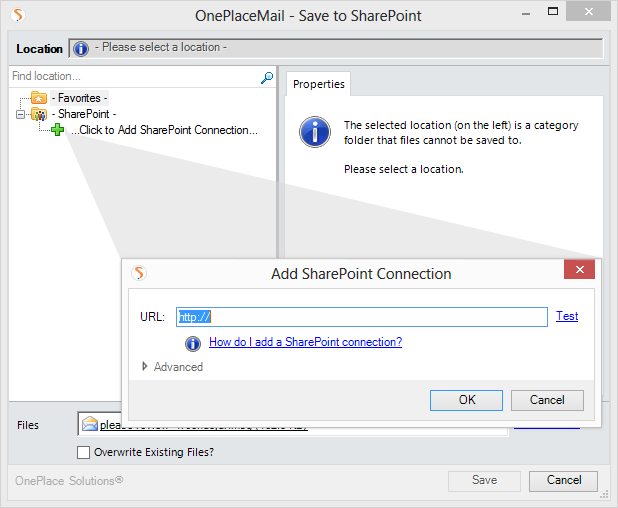Cancel the Add SharePoint Connection dialog

point(547,400)
